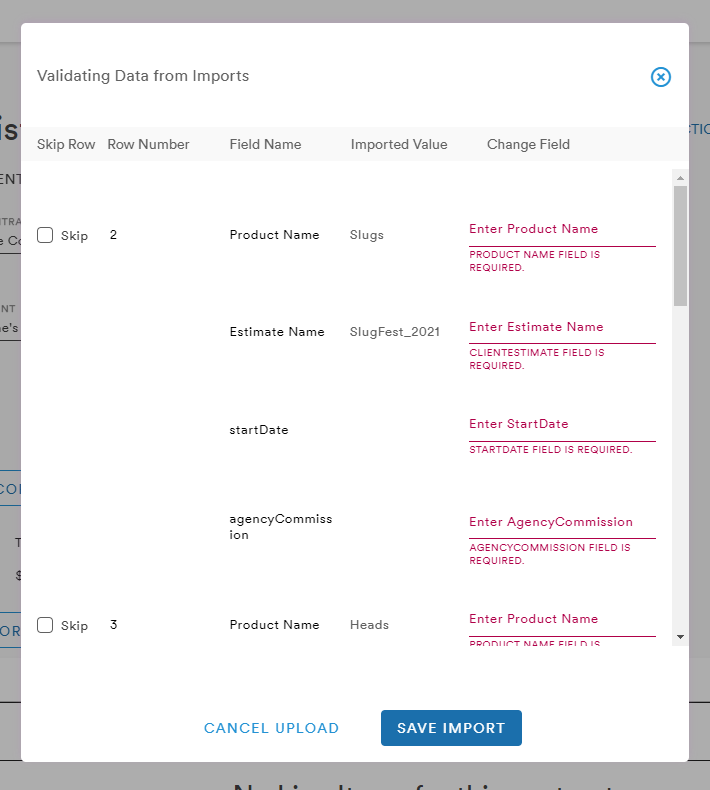
Task: Click the Save Import button
Action: (451, 728)
